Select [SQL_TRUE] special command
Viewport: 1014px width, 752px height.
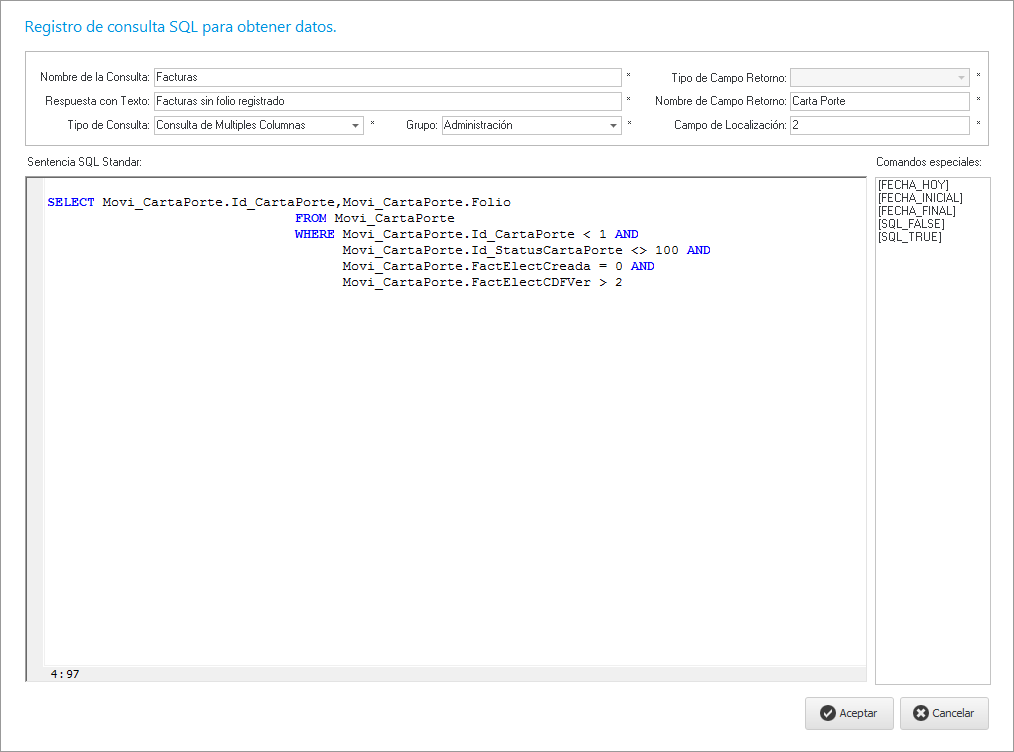909,237
